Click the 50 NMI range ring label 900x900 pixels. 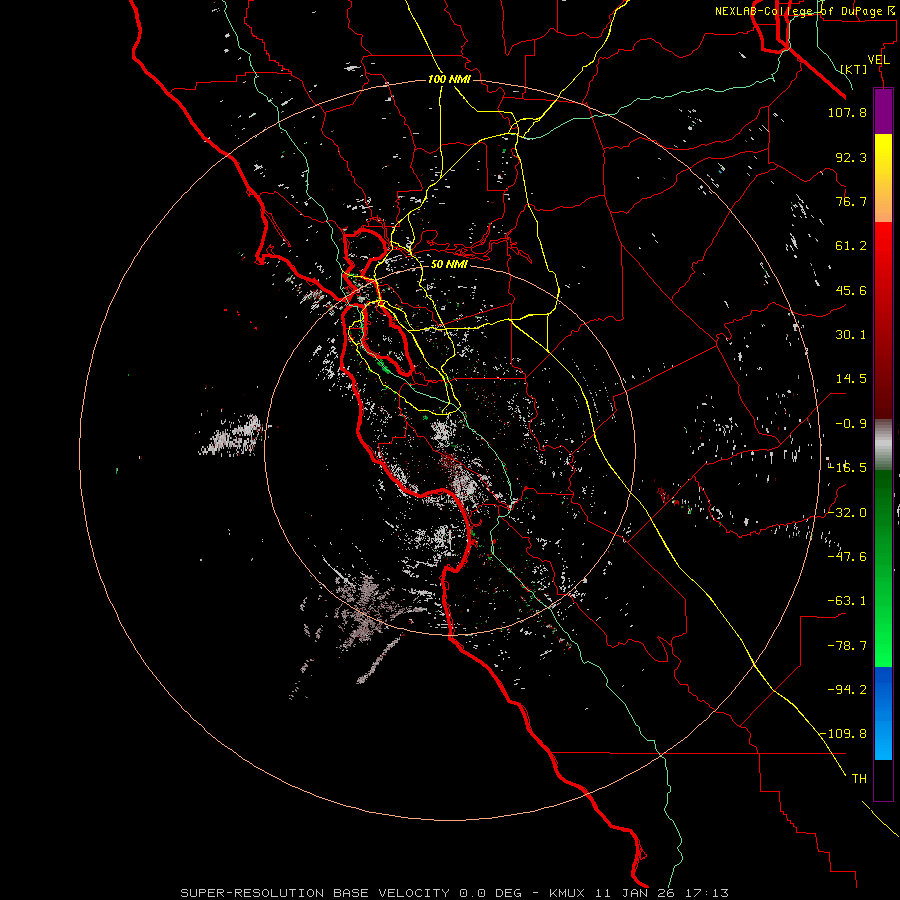click(x=449, y=265)
